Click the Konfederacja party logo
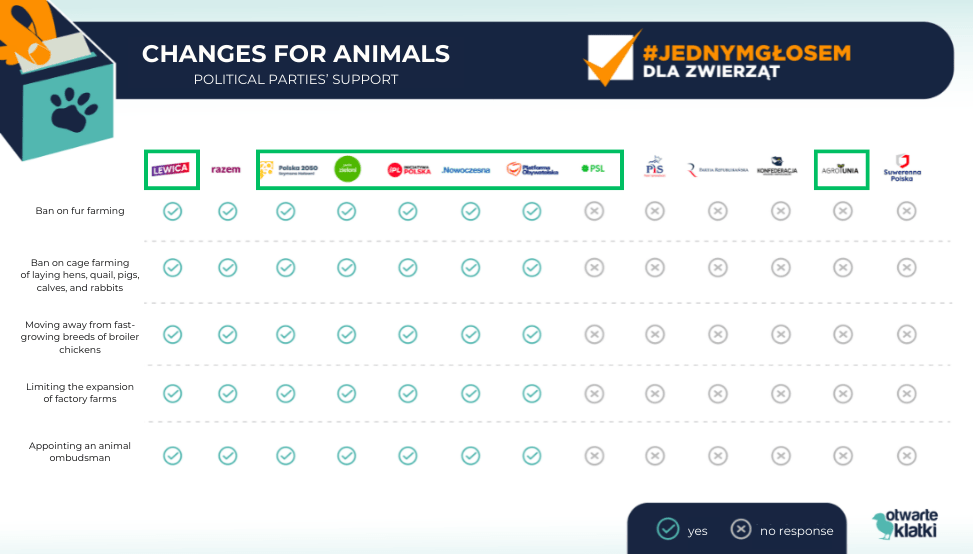Screen dimensions: 973x554 (x=777, y=166)
